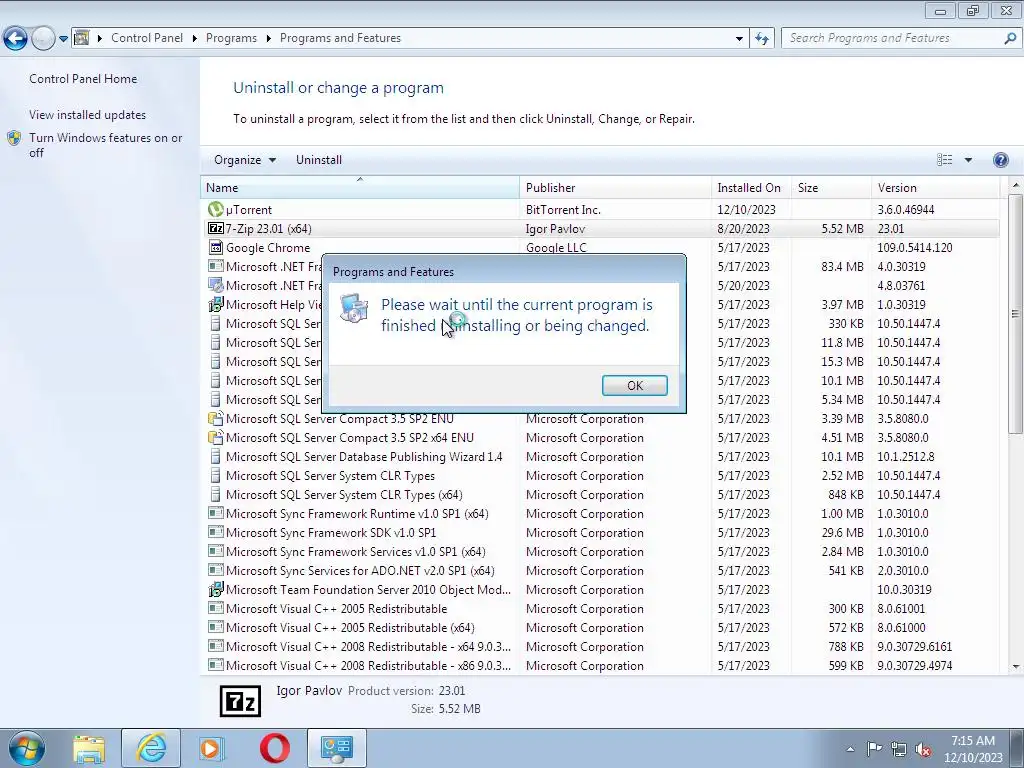Refresh the Programs and Features address bar
The image size is (1024, 768).
pyautogui.click(x=762, y=39)
